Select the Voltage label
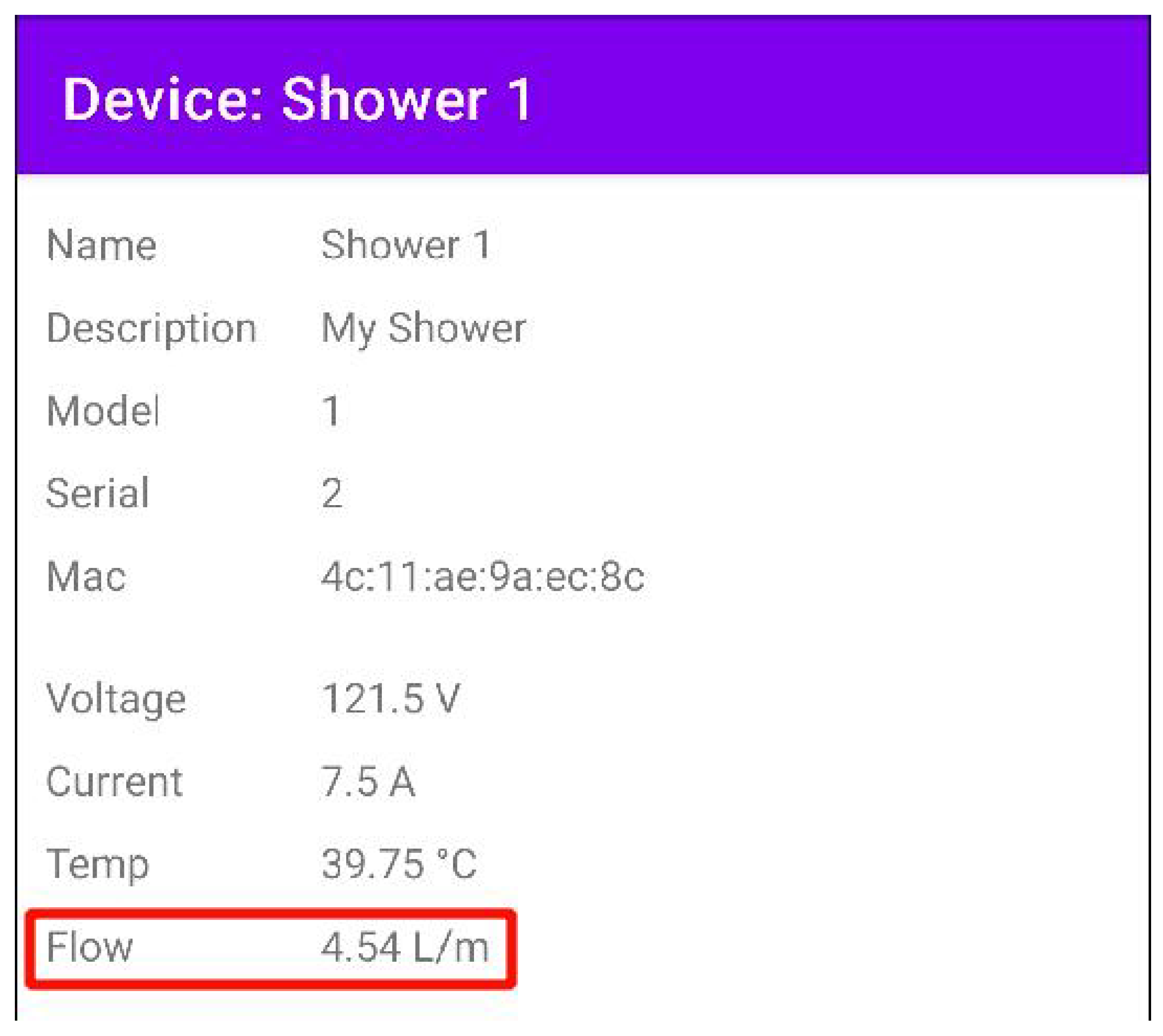 (x=116, y=700)
